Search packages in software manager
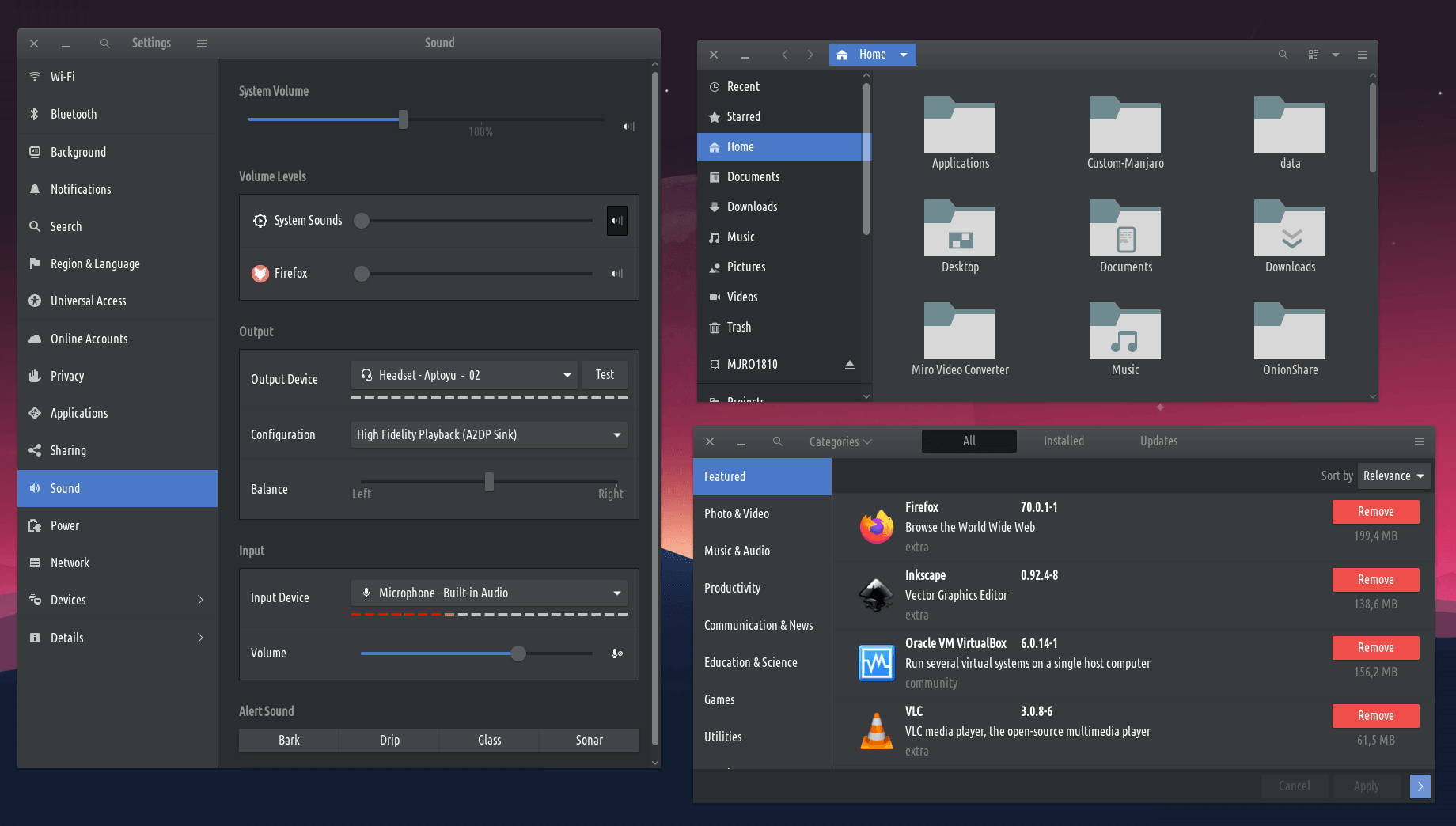The width and height of the screenshot is (1456, 826). pos(777,441)
